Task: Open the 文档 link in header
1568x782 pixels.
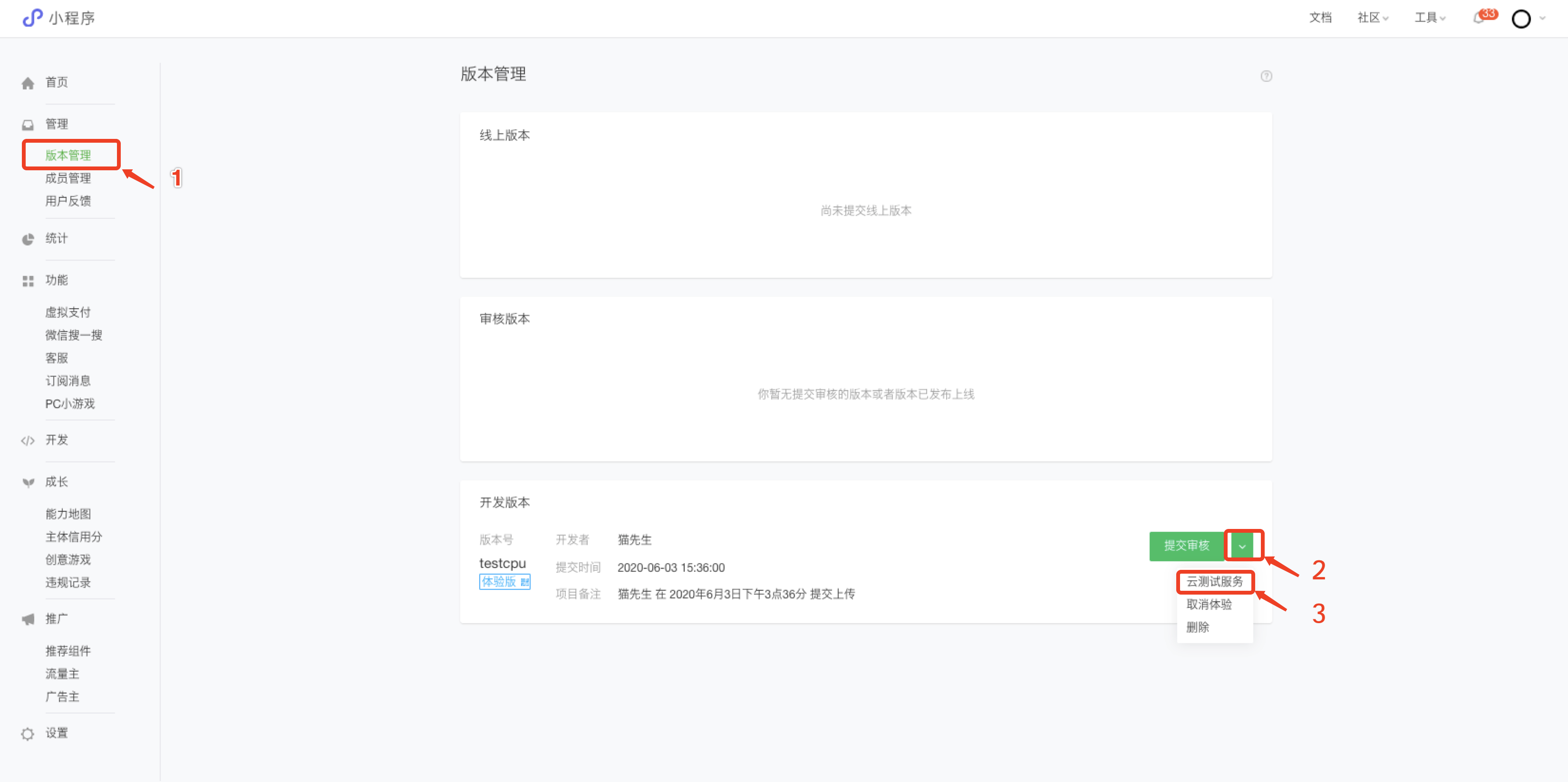Action: click(x=1320, y=18)
